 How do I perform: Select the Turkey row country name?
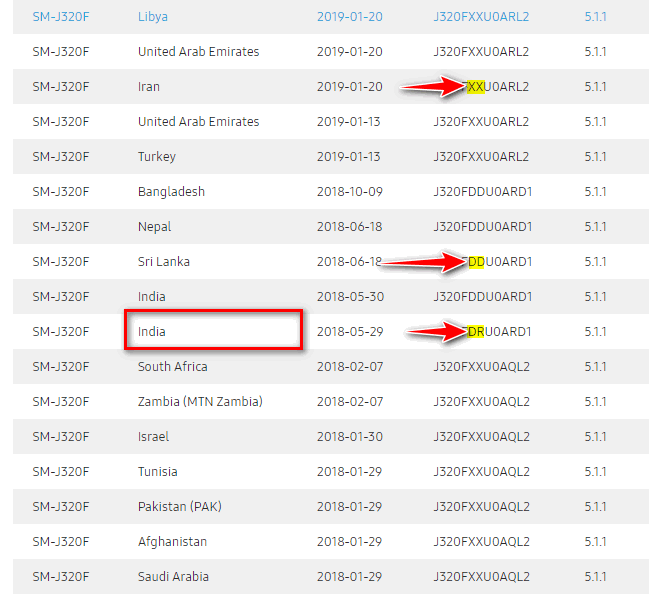[x=157, y=157]
